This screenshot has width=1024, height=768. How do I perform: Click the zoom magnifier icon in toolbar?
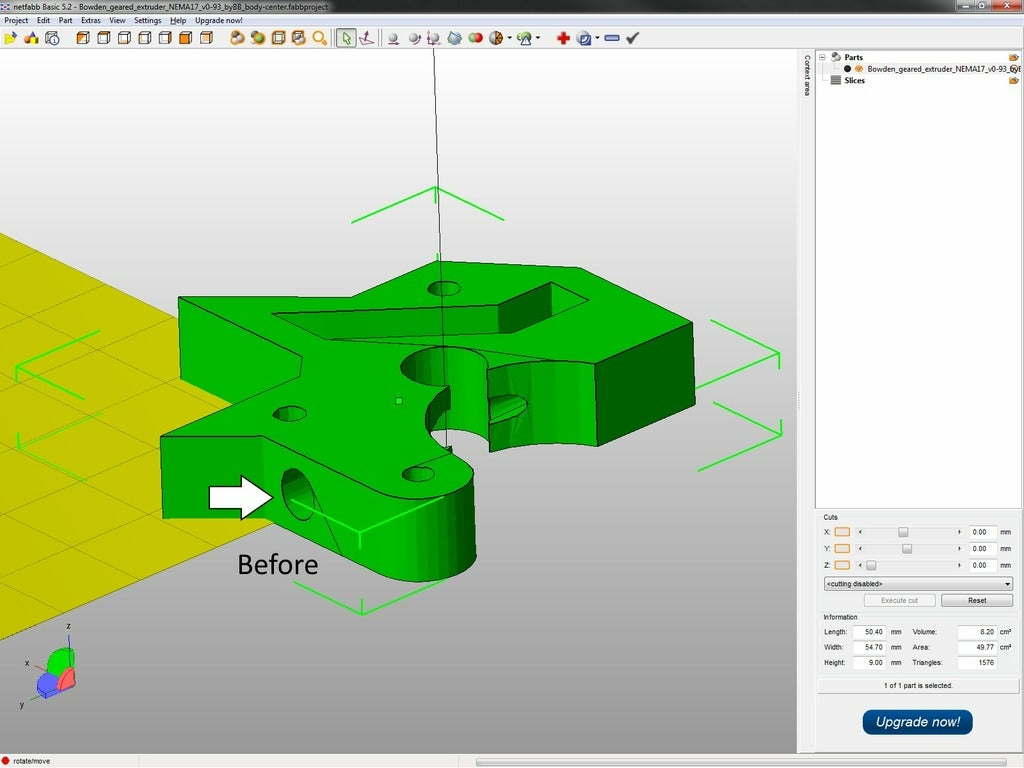[x=320, y=38]
